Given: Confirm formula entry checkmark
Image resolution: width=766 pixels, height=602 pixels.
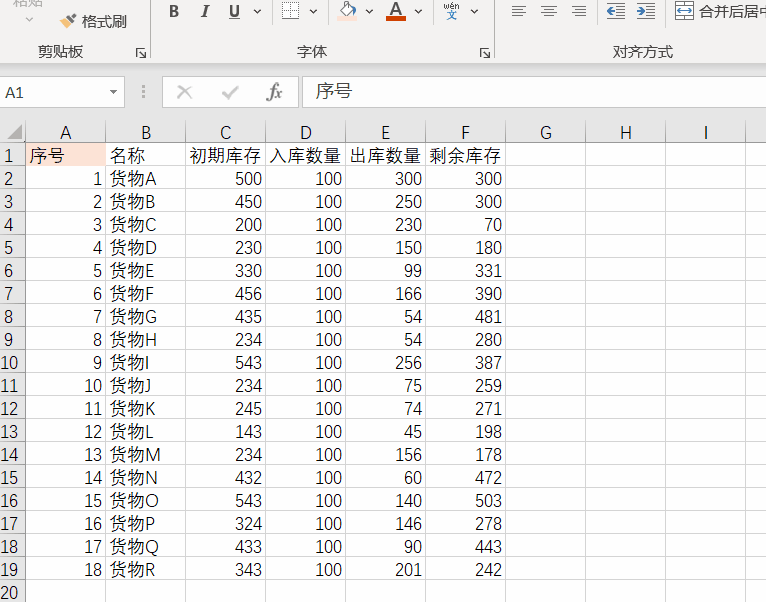Looking at the screenshot, I should click(230, 92).
